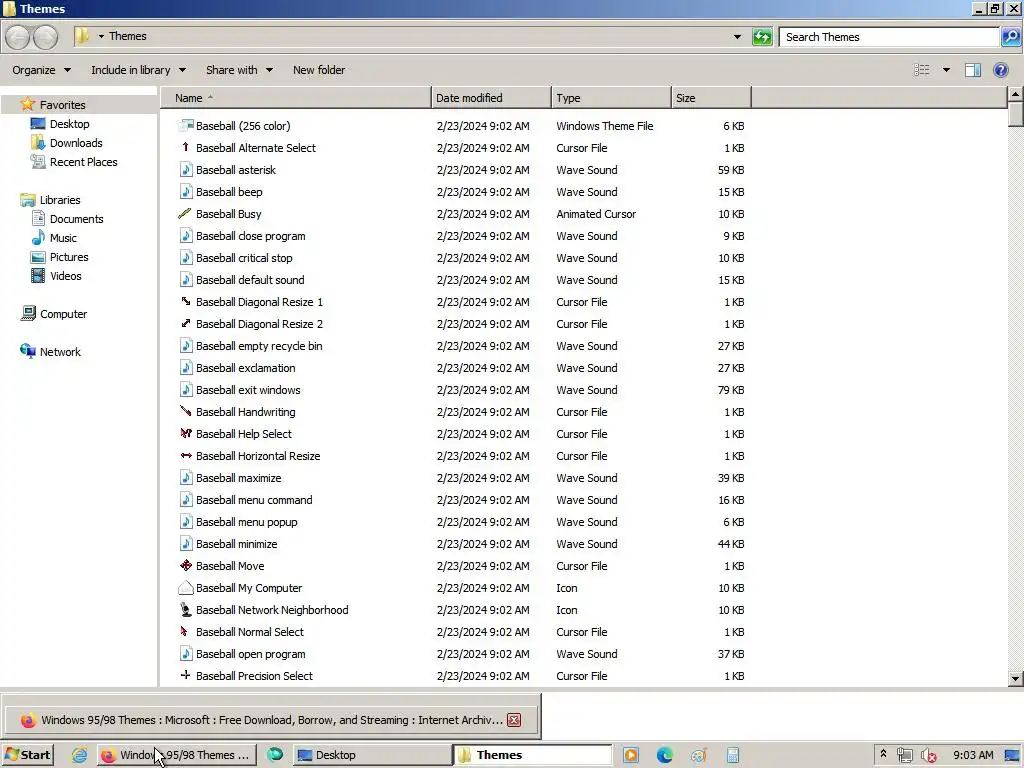Click the show desktop tray button

point(1012,755)
